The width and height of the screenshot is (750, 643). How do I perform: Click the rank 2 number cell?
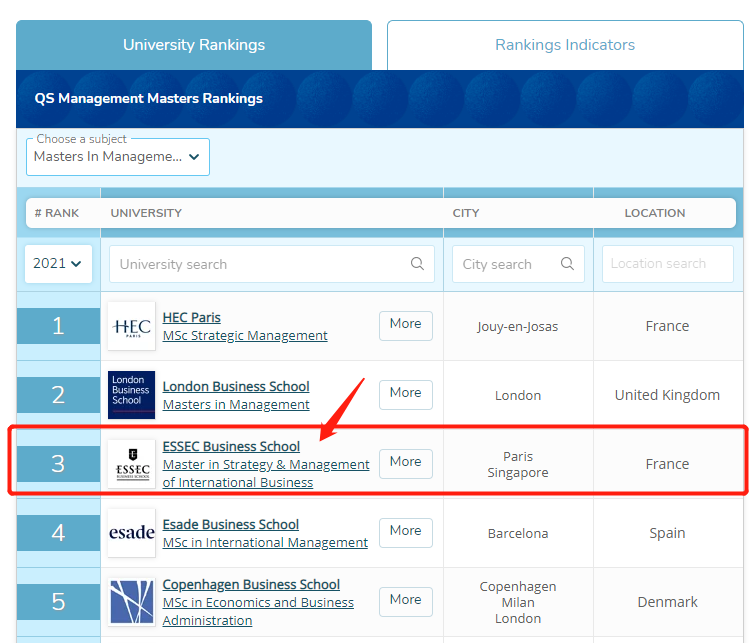[58, 395]
